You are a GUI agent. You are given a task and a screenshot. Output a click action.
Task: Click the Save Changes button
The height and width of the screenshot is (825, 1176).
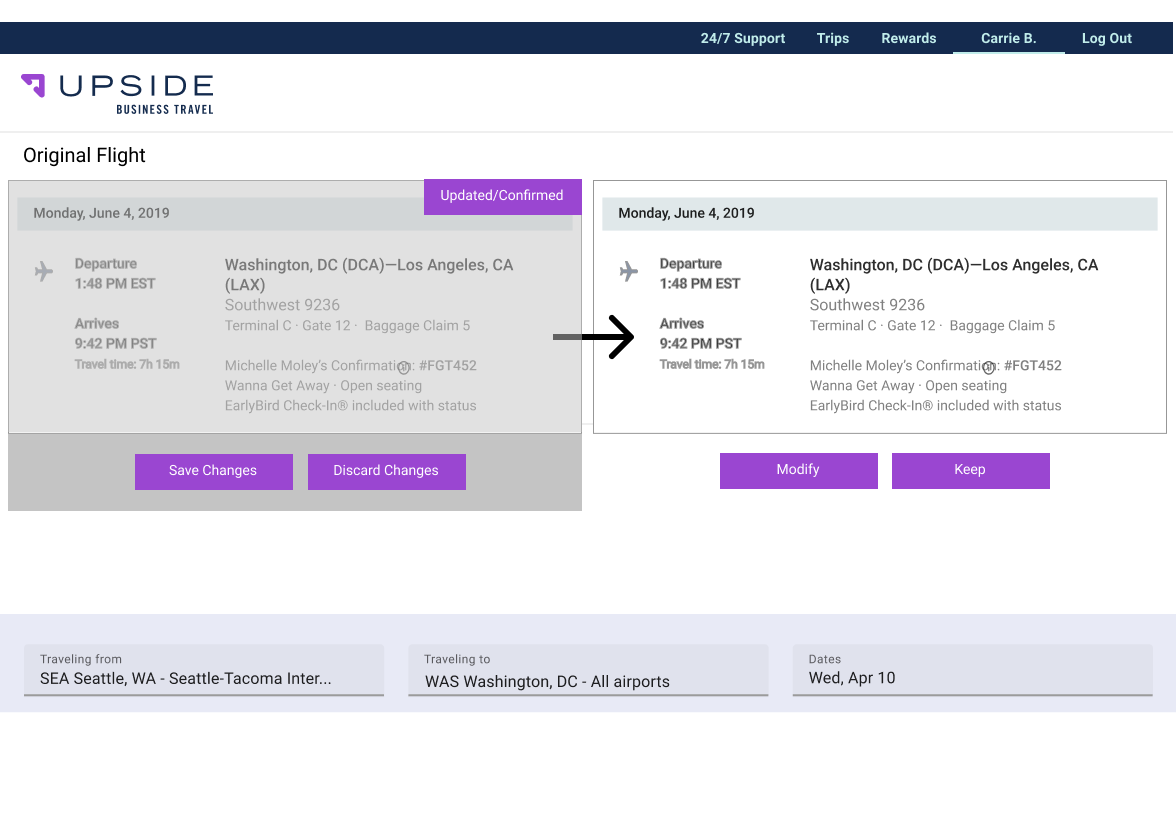point(214,471)
